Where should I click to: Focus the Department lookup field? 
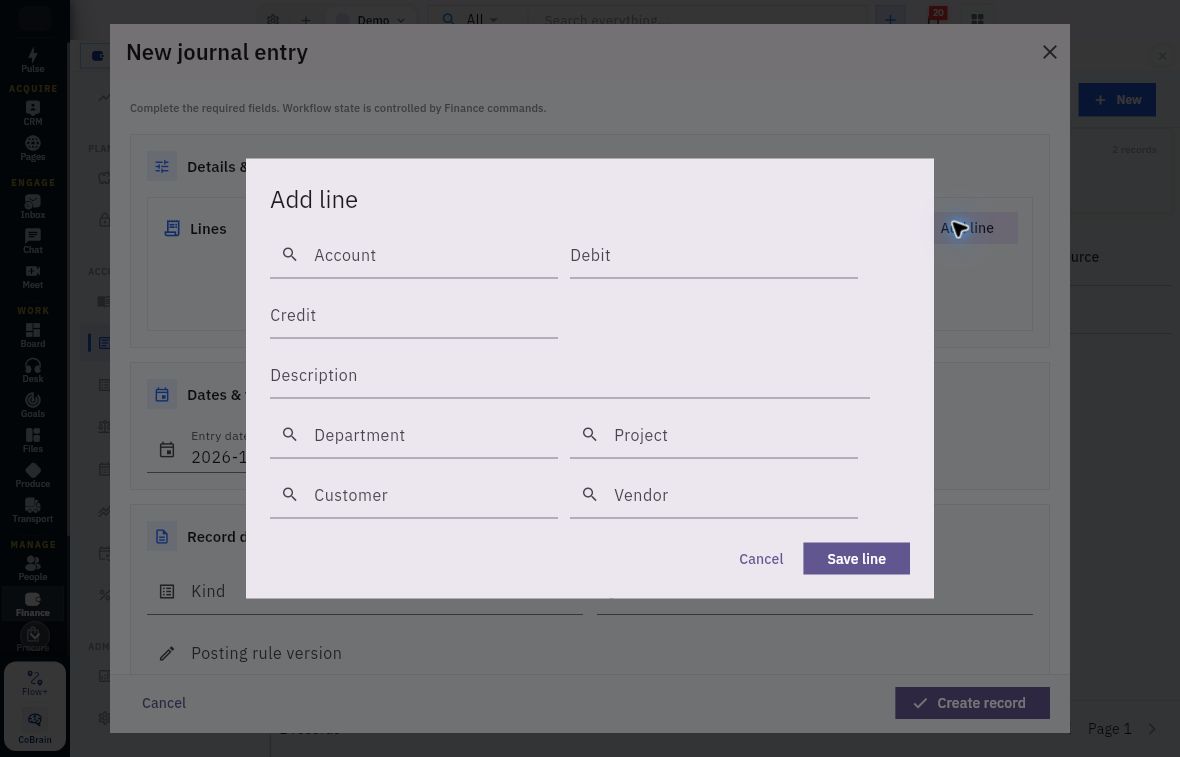pyautogui.click(x=414, y=435)
